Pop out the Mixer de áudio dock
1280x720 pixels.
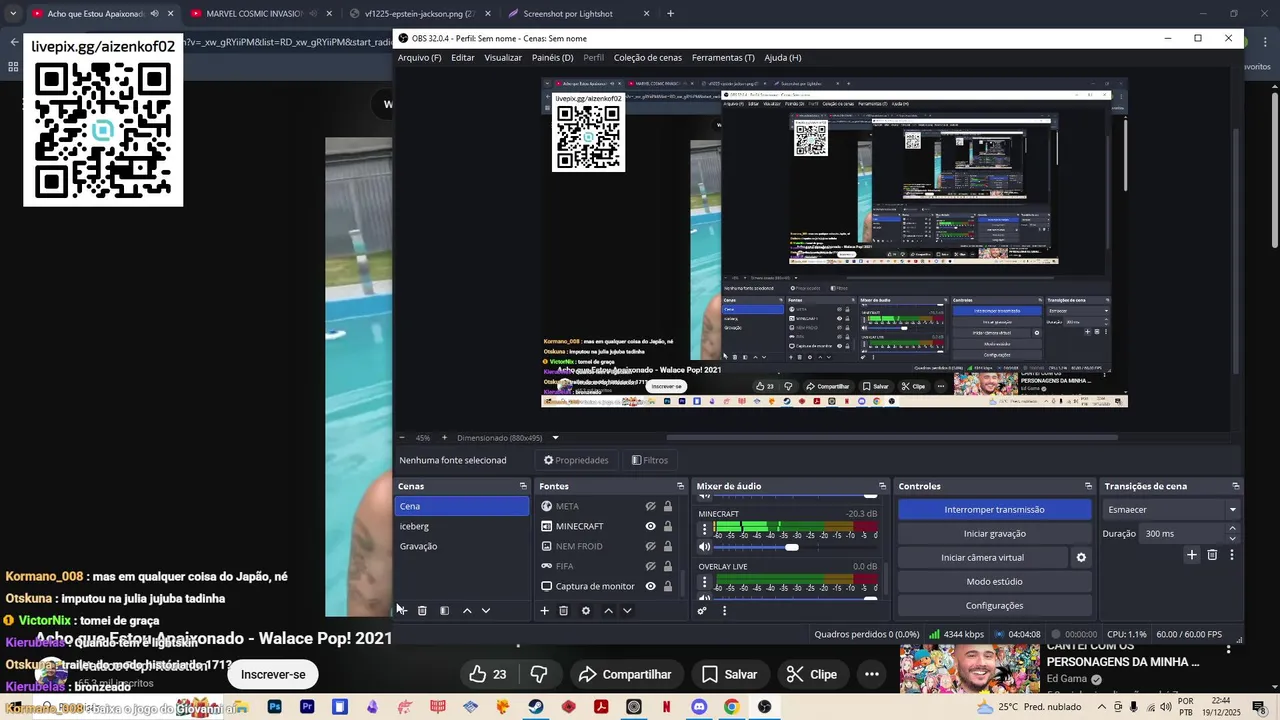click(882, 486)
